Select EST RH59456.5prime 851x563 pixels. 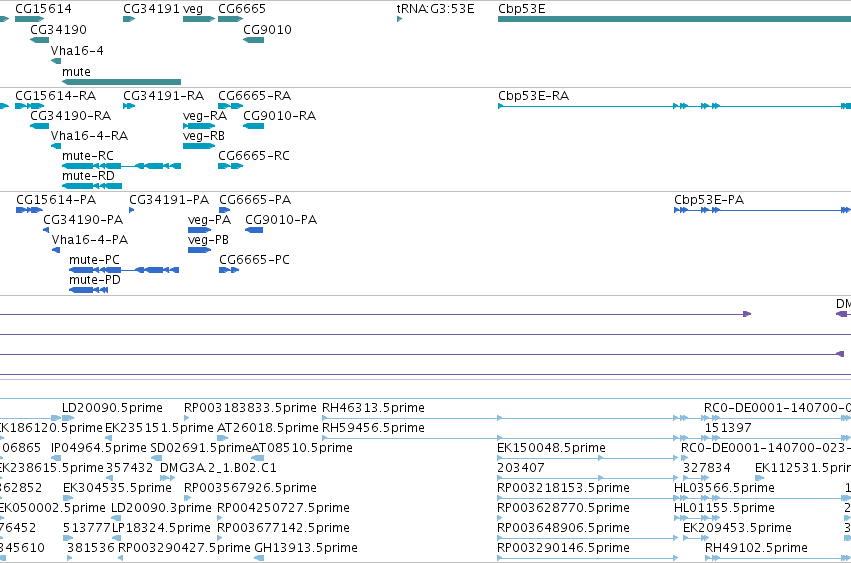373,428
